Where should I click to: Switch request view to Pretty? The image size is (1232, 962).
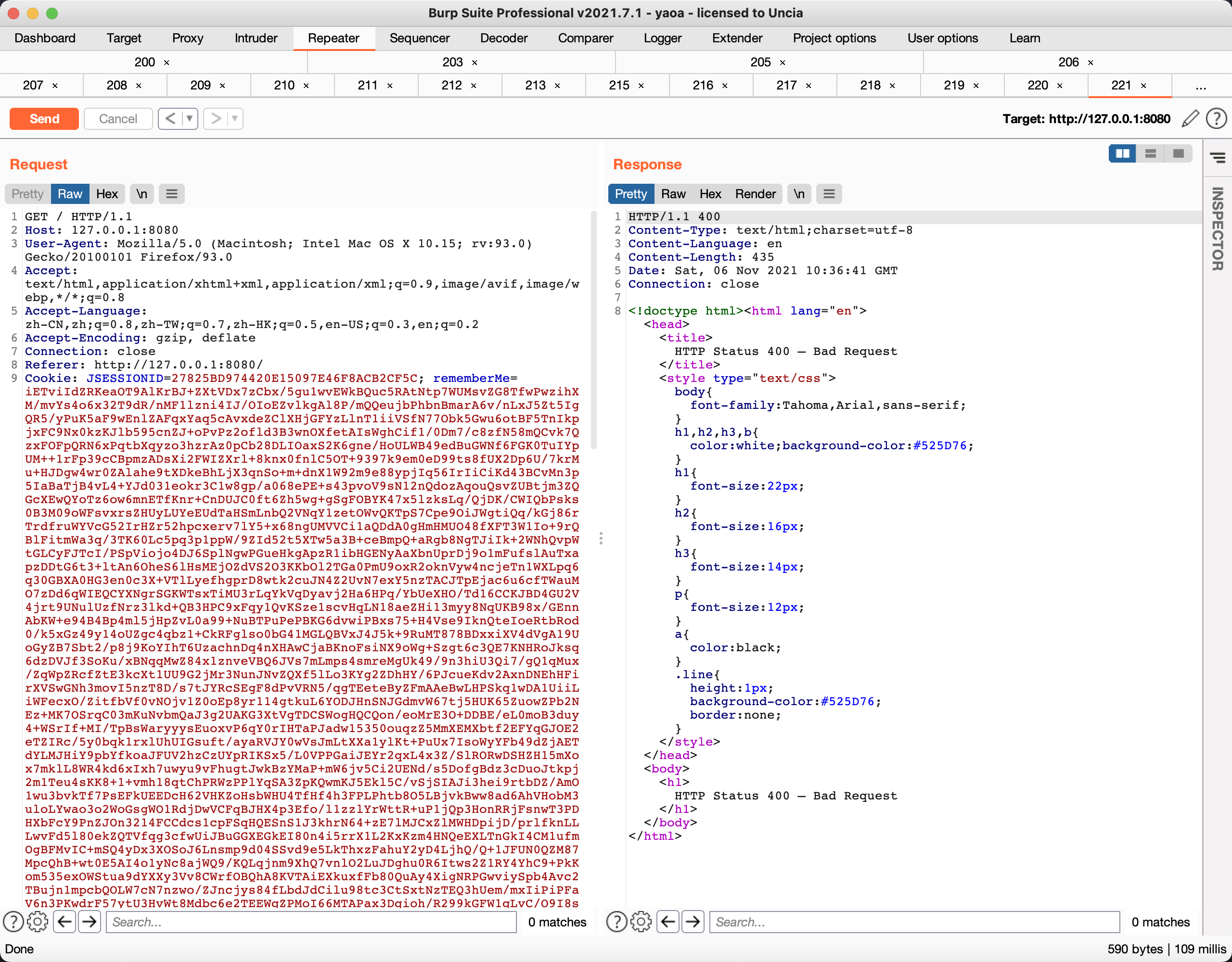[x=27, y=194]
